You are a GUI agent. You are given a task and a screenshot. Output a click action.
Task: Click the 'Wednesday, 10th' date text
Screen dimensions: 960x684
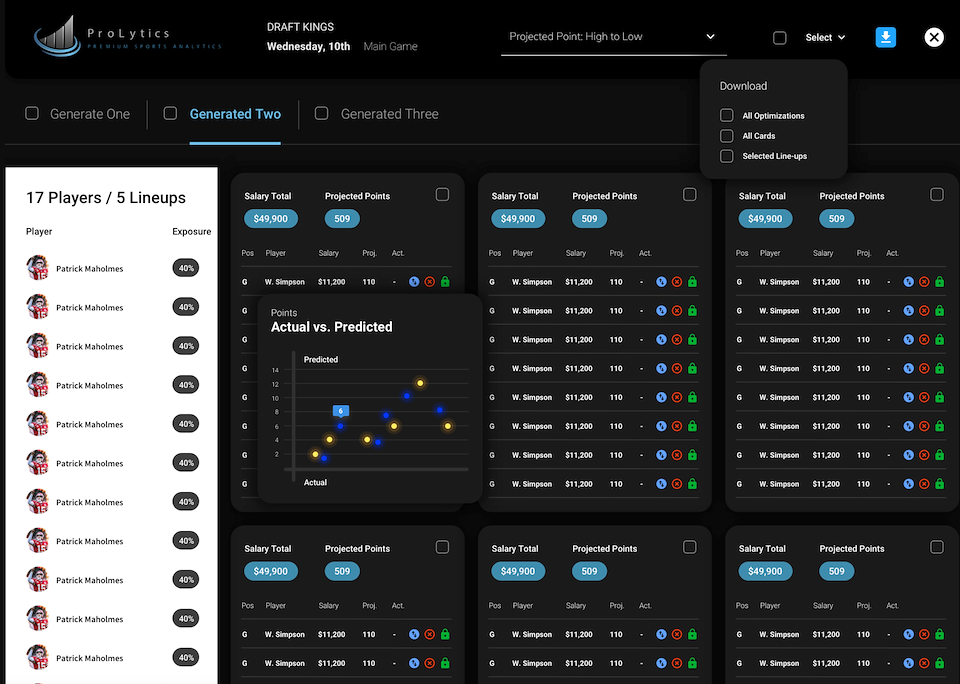(x=309, y=47)
